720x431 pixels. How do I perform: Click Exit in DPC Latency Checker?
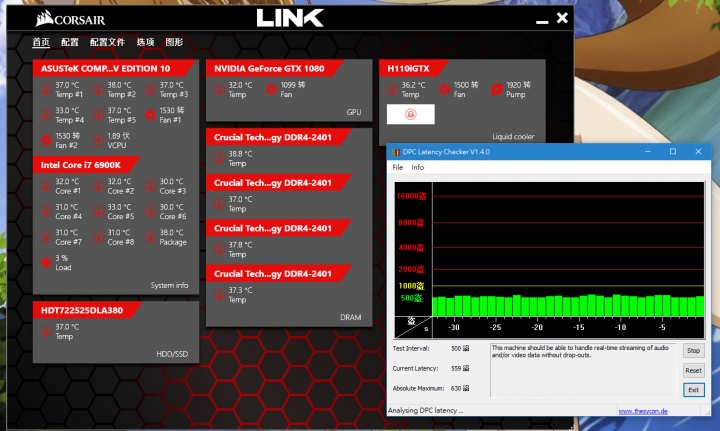tap(693, 390)
